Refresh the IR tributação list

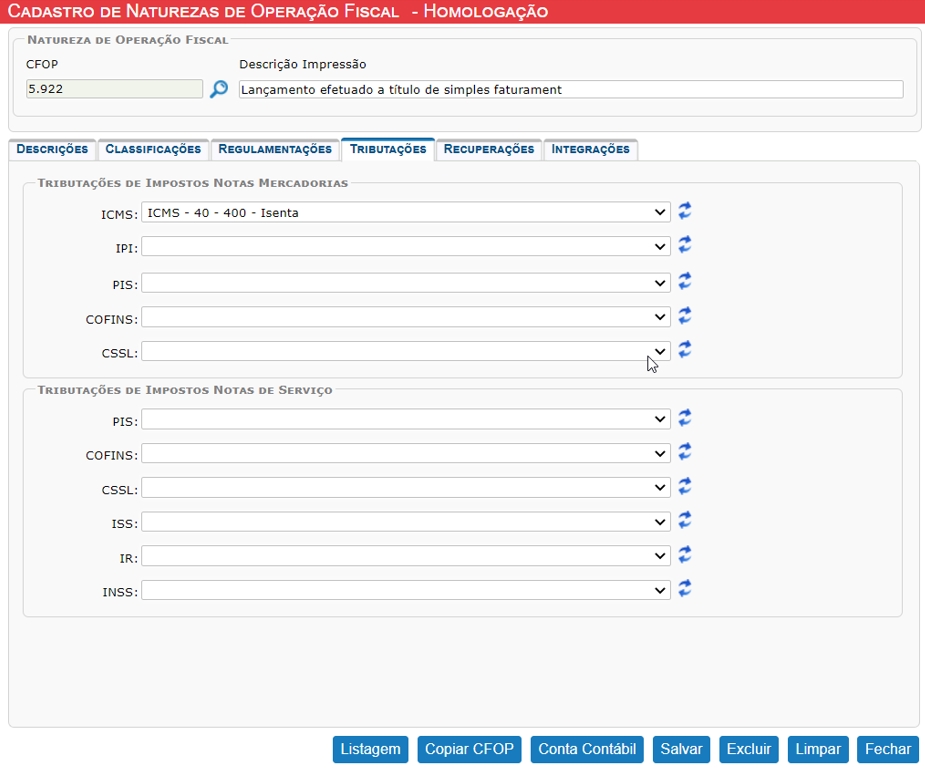pyautogui.click(x=684, y=555)
